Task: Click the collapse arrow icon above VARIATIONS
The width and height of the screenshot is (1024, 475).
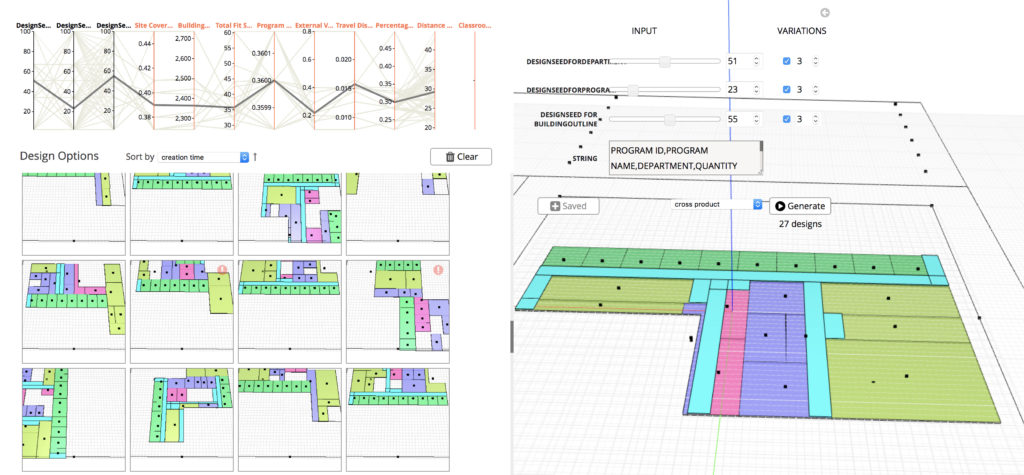Action: click(824, 13)
